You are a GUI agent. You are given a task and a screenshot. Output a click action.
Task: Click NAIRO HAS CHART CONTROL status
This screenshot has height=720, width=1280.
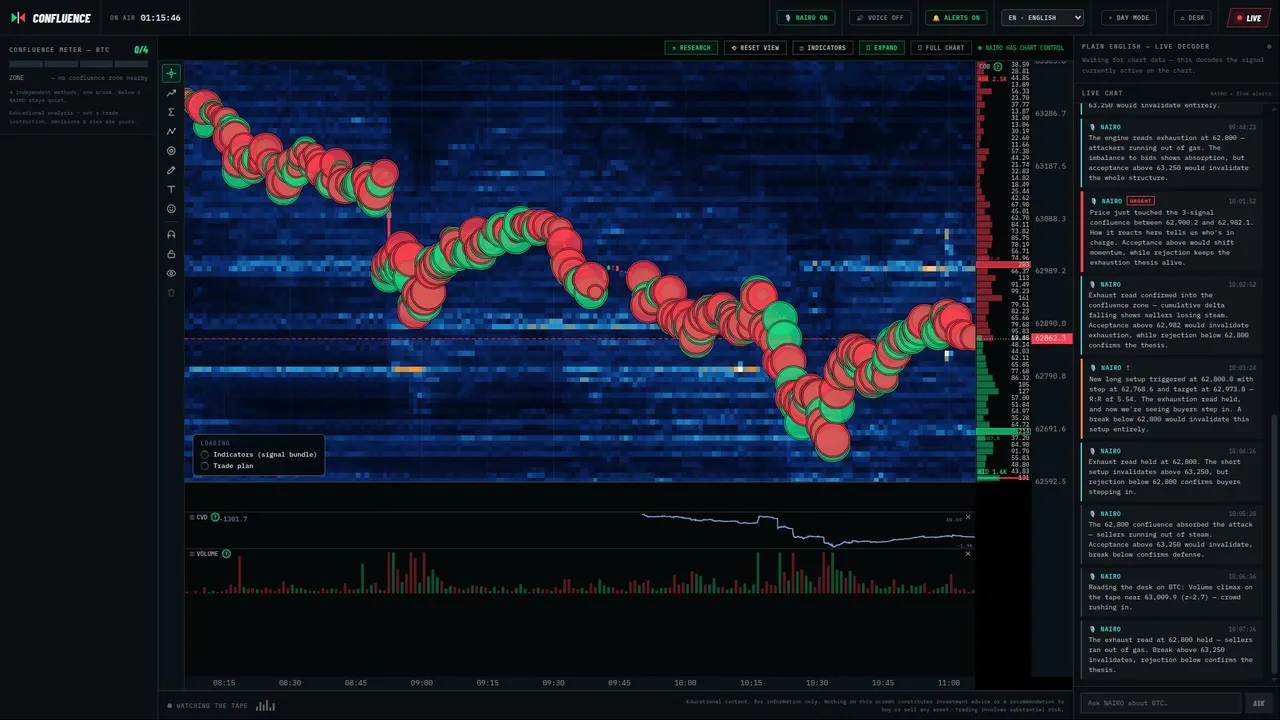point(1021,48)
